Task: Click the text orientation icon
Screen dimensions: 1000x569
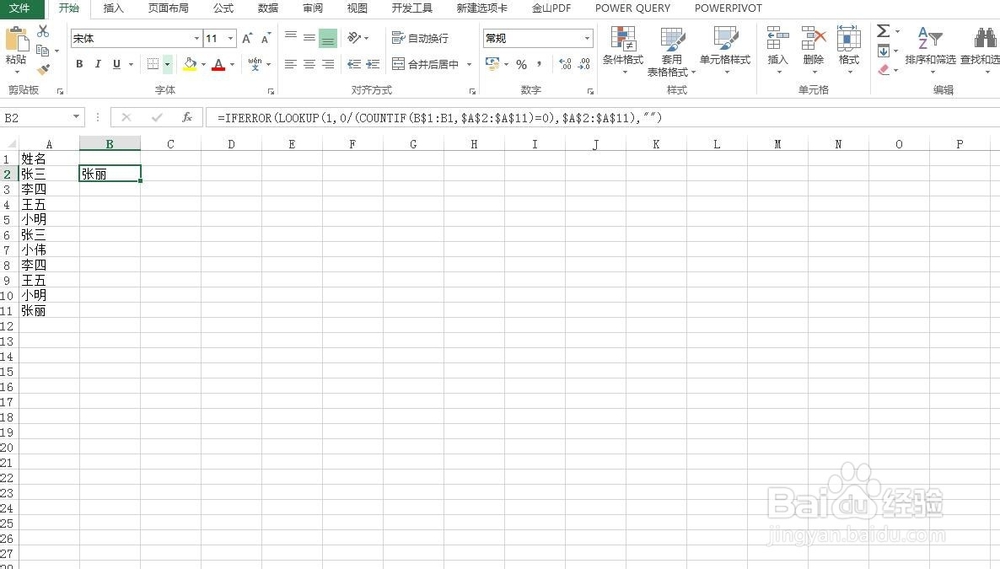Action: pos(355,38)
